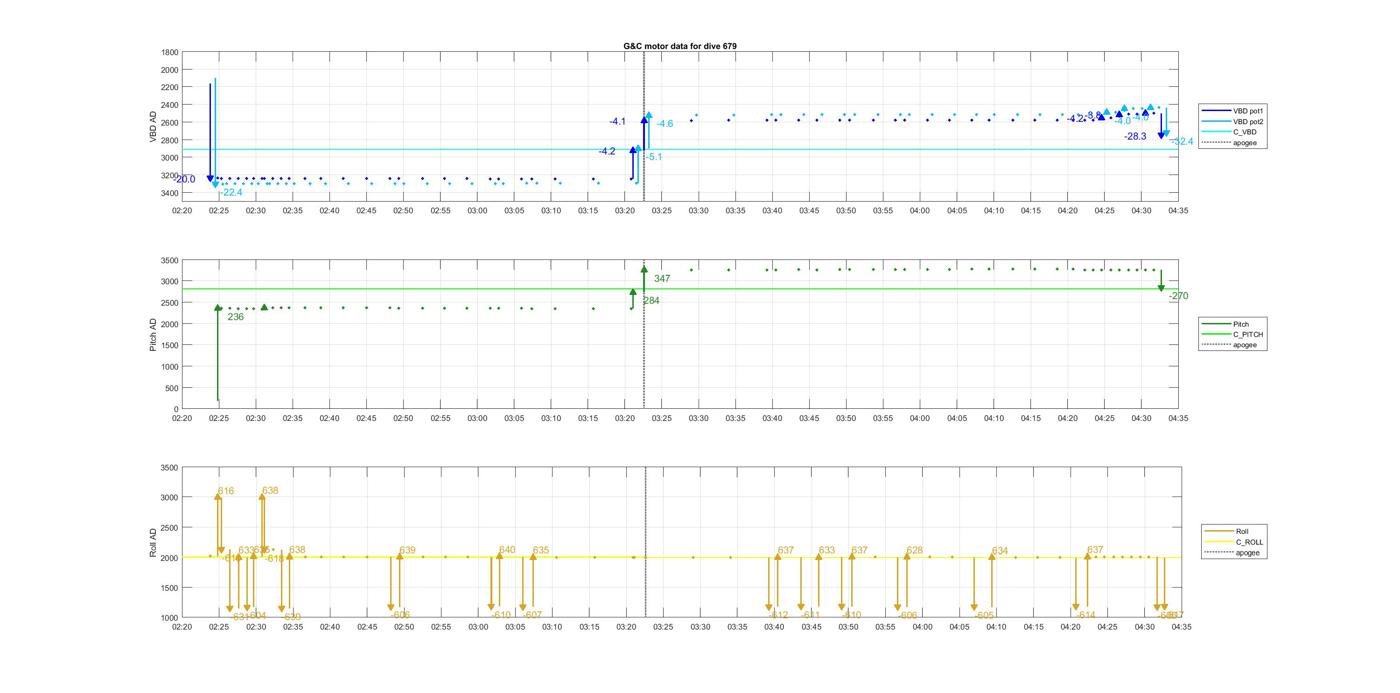Click the '-5.1' VBD data label
The height and width of the screenshot is (693, 1400).
pos(654,157)
